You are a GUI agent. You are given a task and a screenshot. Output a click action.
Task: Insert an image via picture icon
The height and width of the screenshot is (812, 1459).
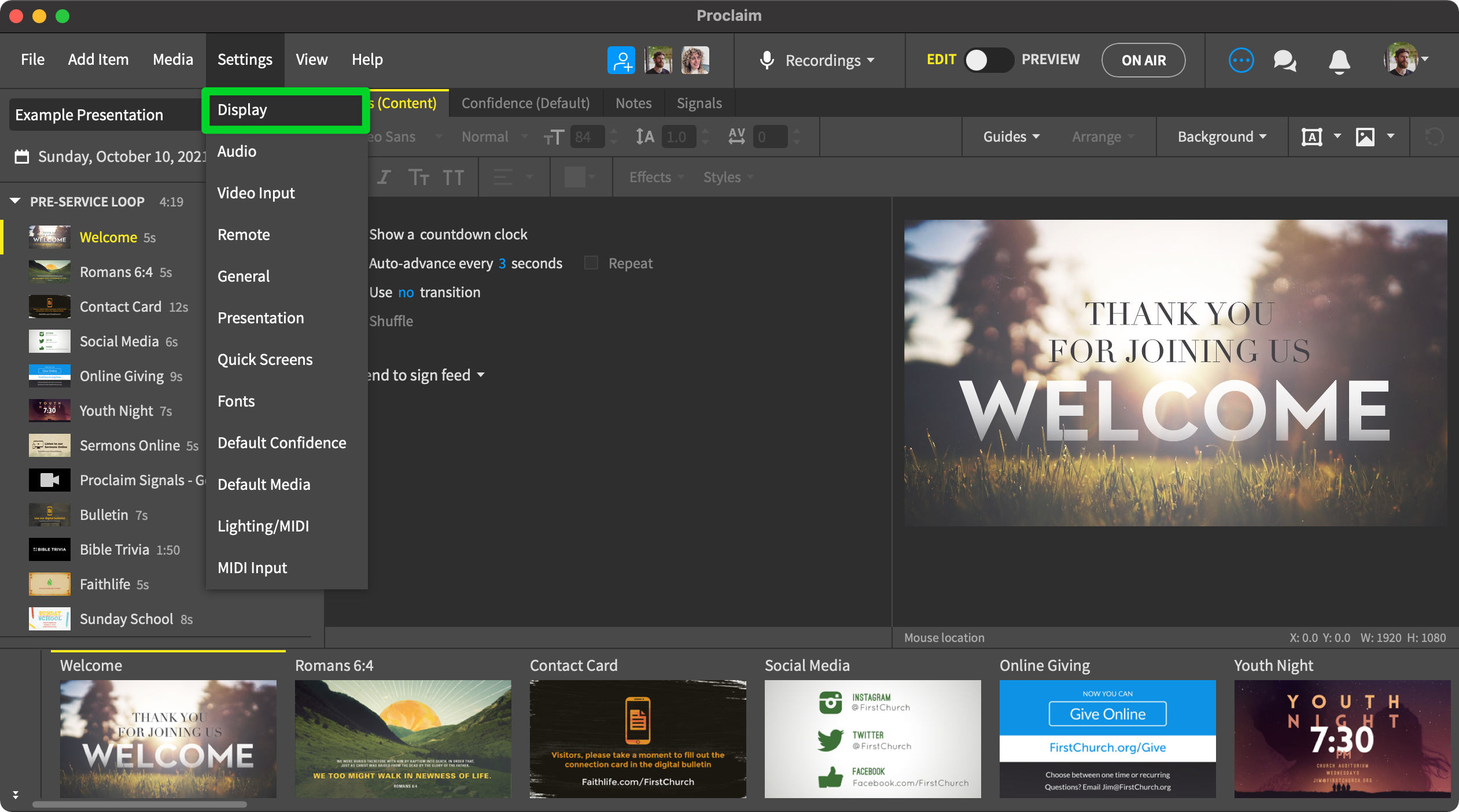tap(1365, 137)
